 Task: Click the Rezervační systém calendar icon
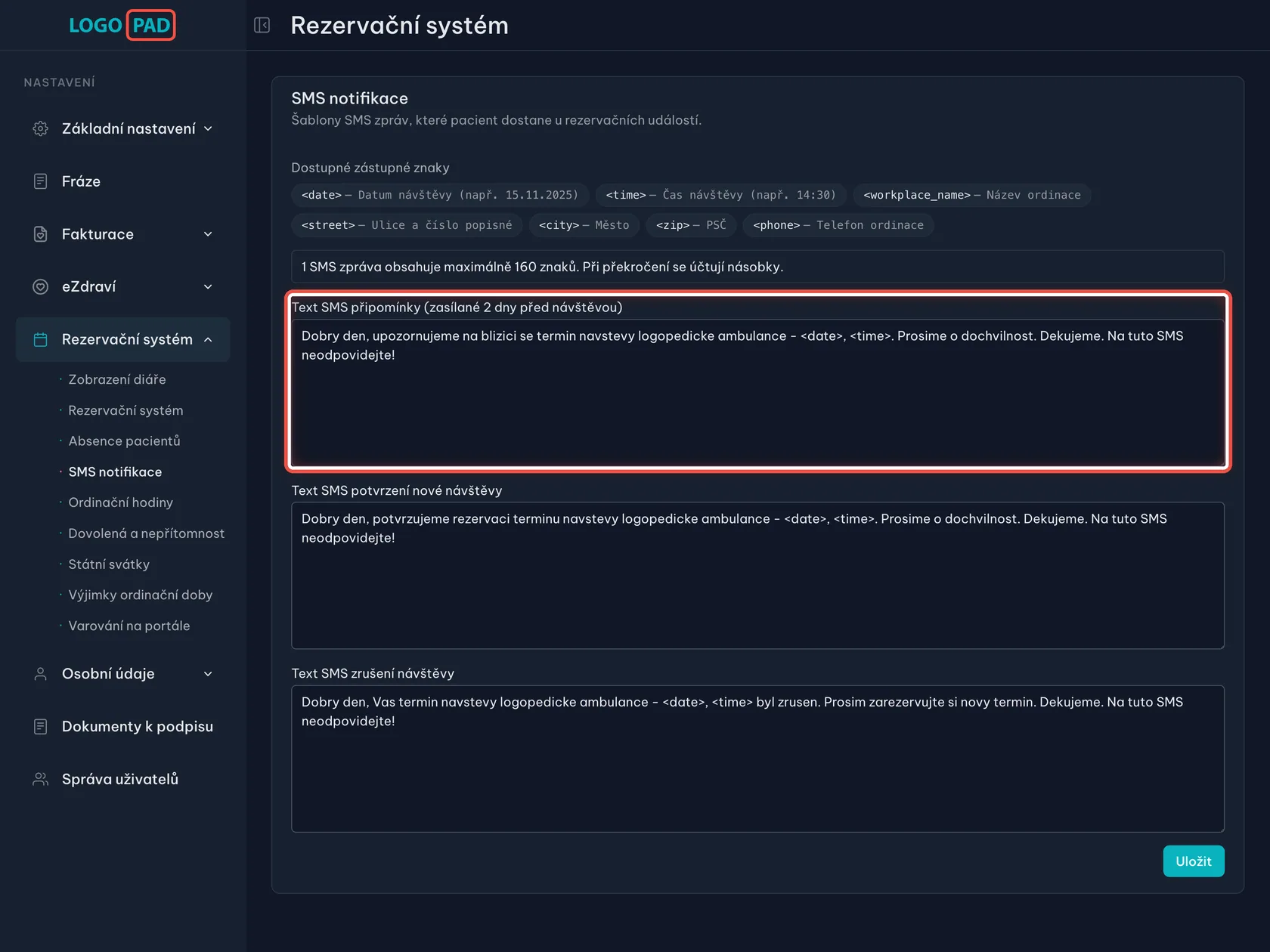[41, 340]
